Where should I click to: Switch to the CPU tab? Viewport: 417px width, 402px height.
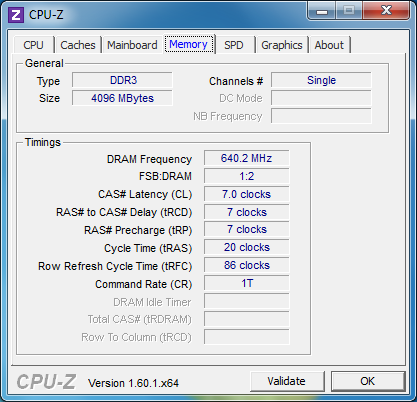(33, 45)
